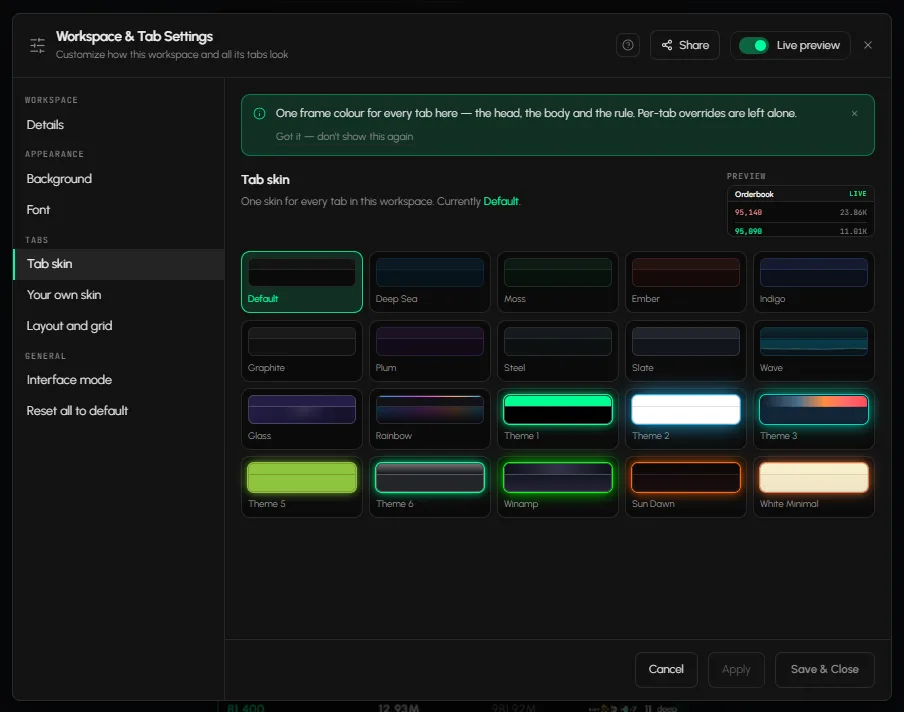Select the Tab skin sidebar item
904x712 pixels.
(x=119, y=264)
